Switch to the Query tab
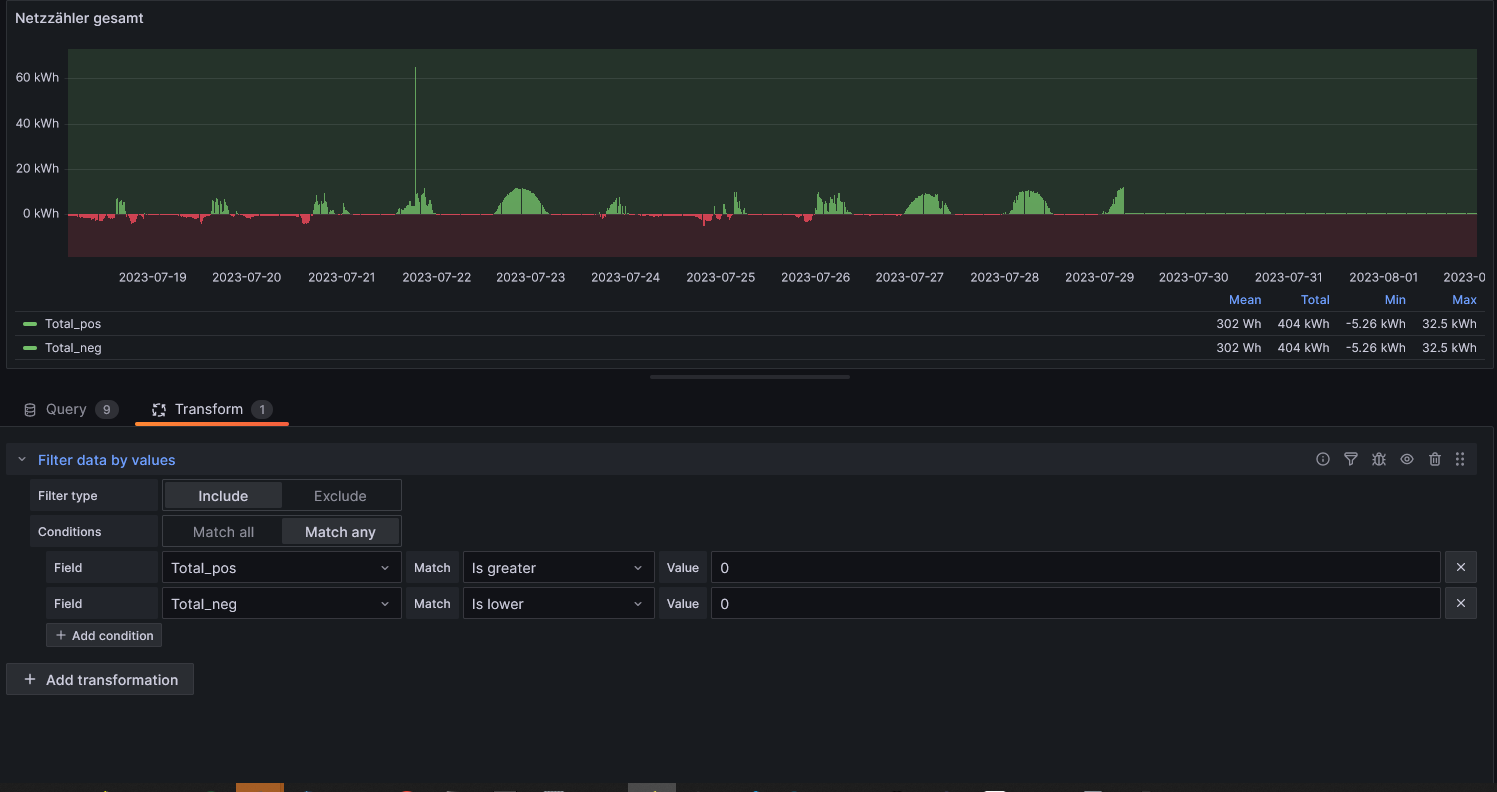The width and height of the screenshot is (1497, 792). pos(70,409)
